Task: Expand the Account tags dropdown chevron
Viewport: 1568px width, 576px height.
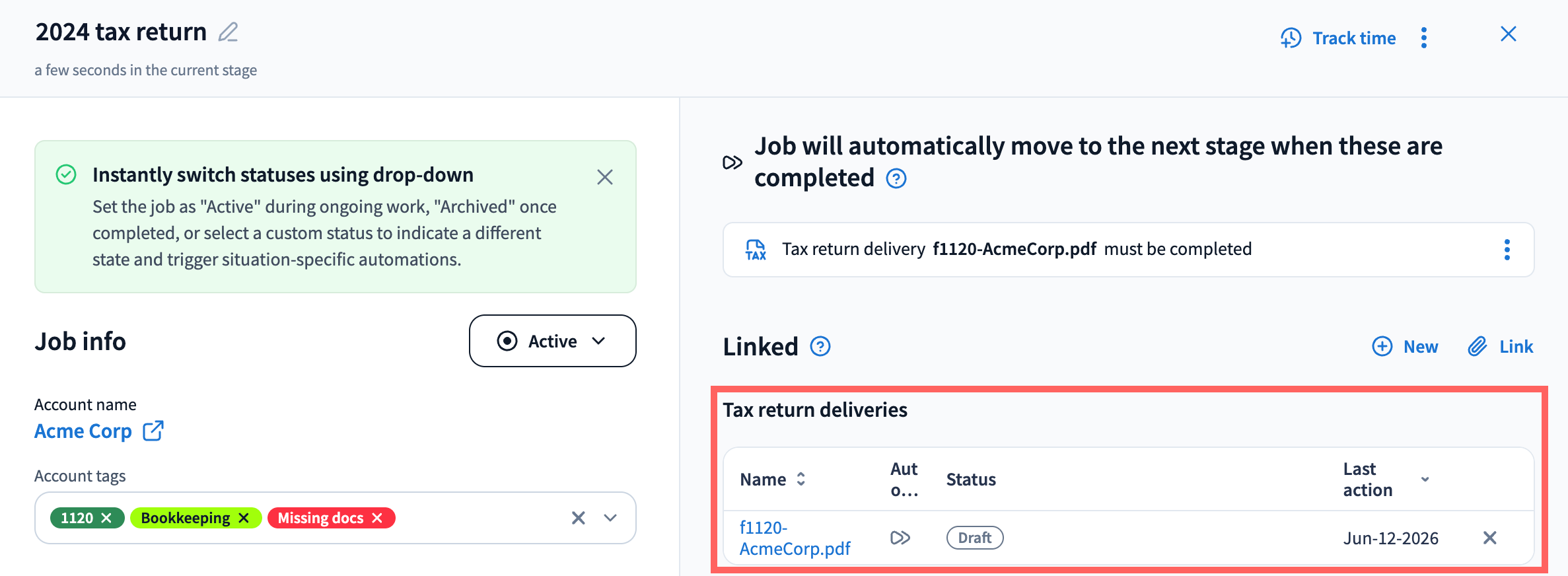Action: (x=610, y=518)
